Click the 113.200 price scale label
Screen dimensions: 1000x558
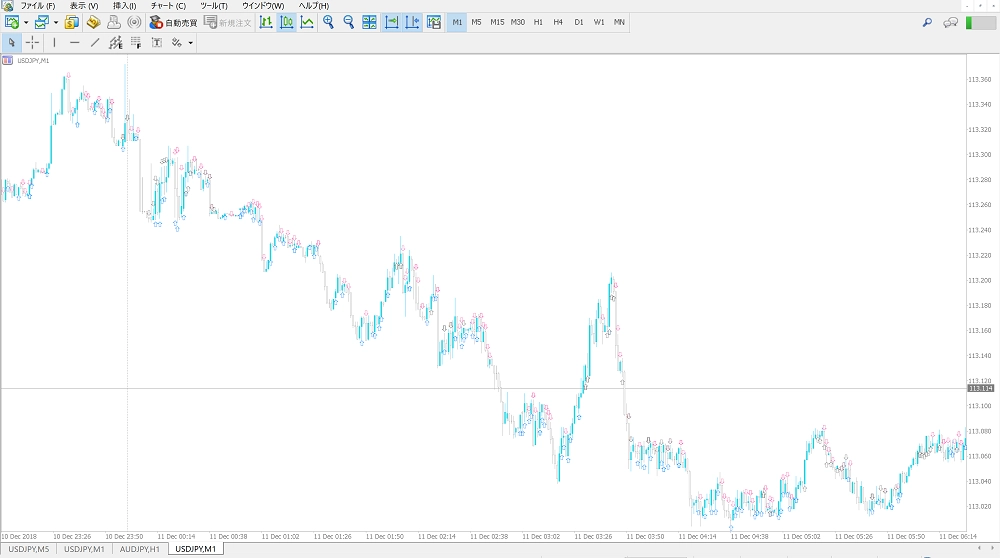tap(980, 281)
